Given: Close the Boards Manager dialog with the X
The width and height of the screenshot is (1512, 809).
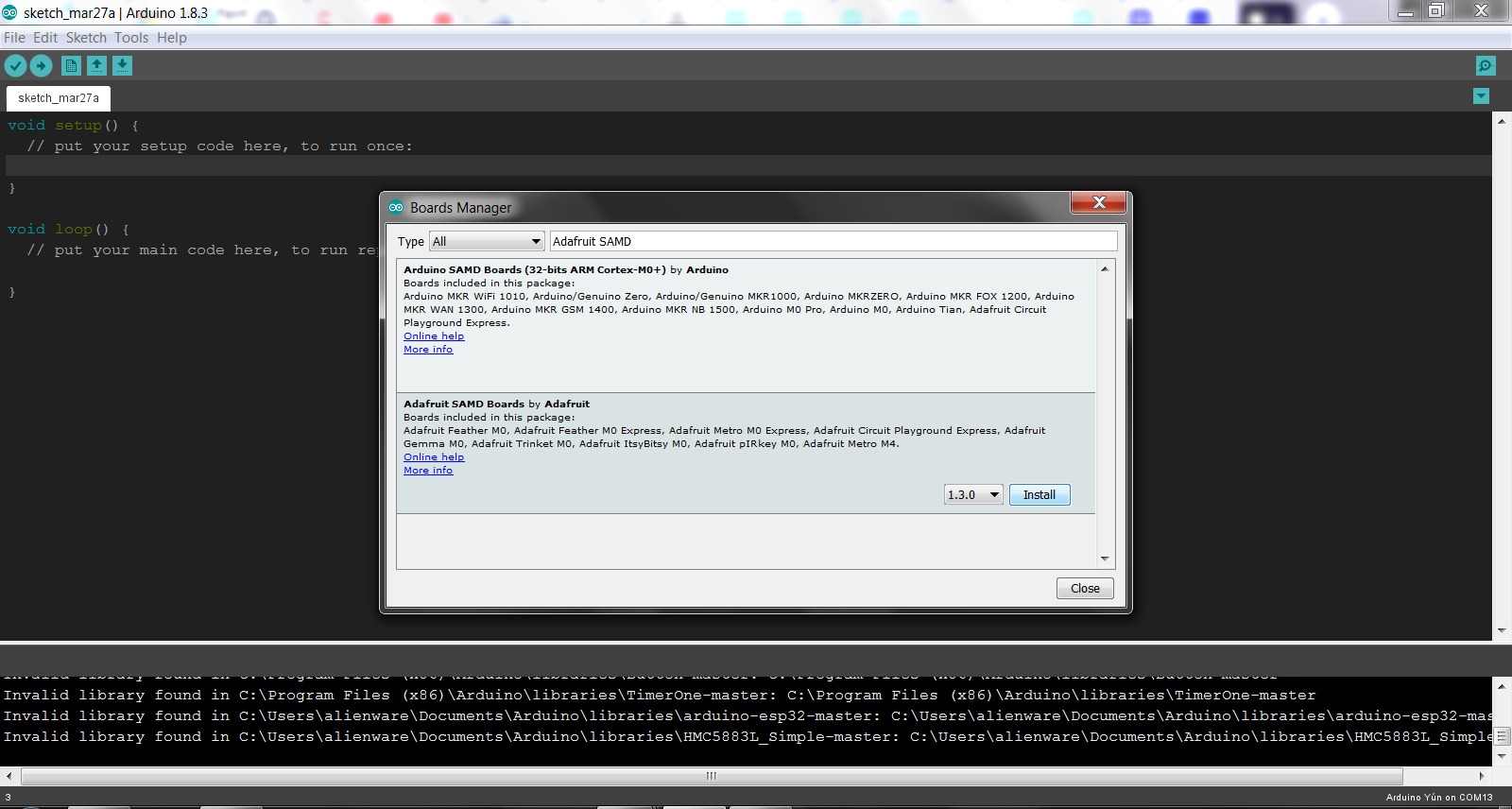Looking at the screenshot, I should [x=1099, y=202].
